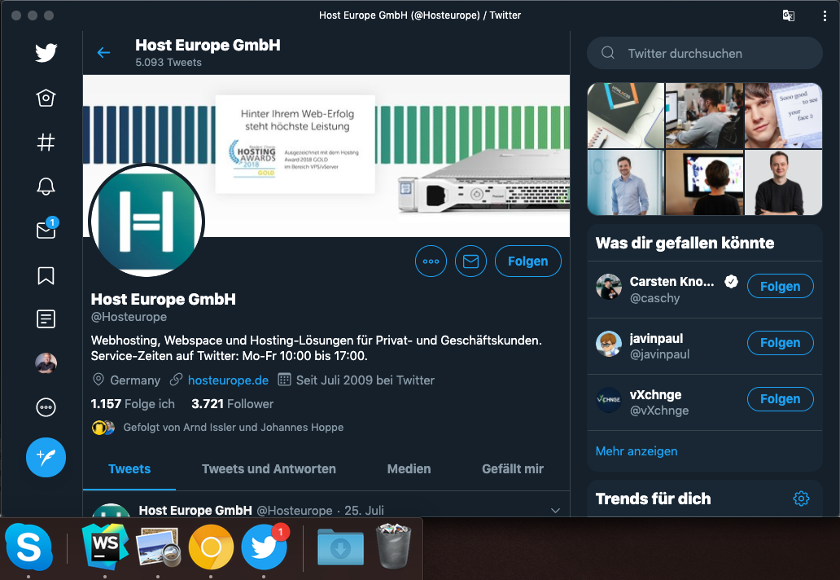Select the Tweets tab
The height and width of the screenshot is (580, 840).
pyautogui.click(x=129, y=469)
